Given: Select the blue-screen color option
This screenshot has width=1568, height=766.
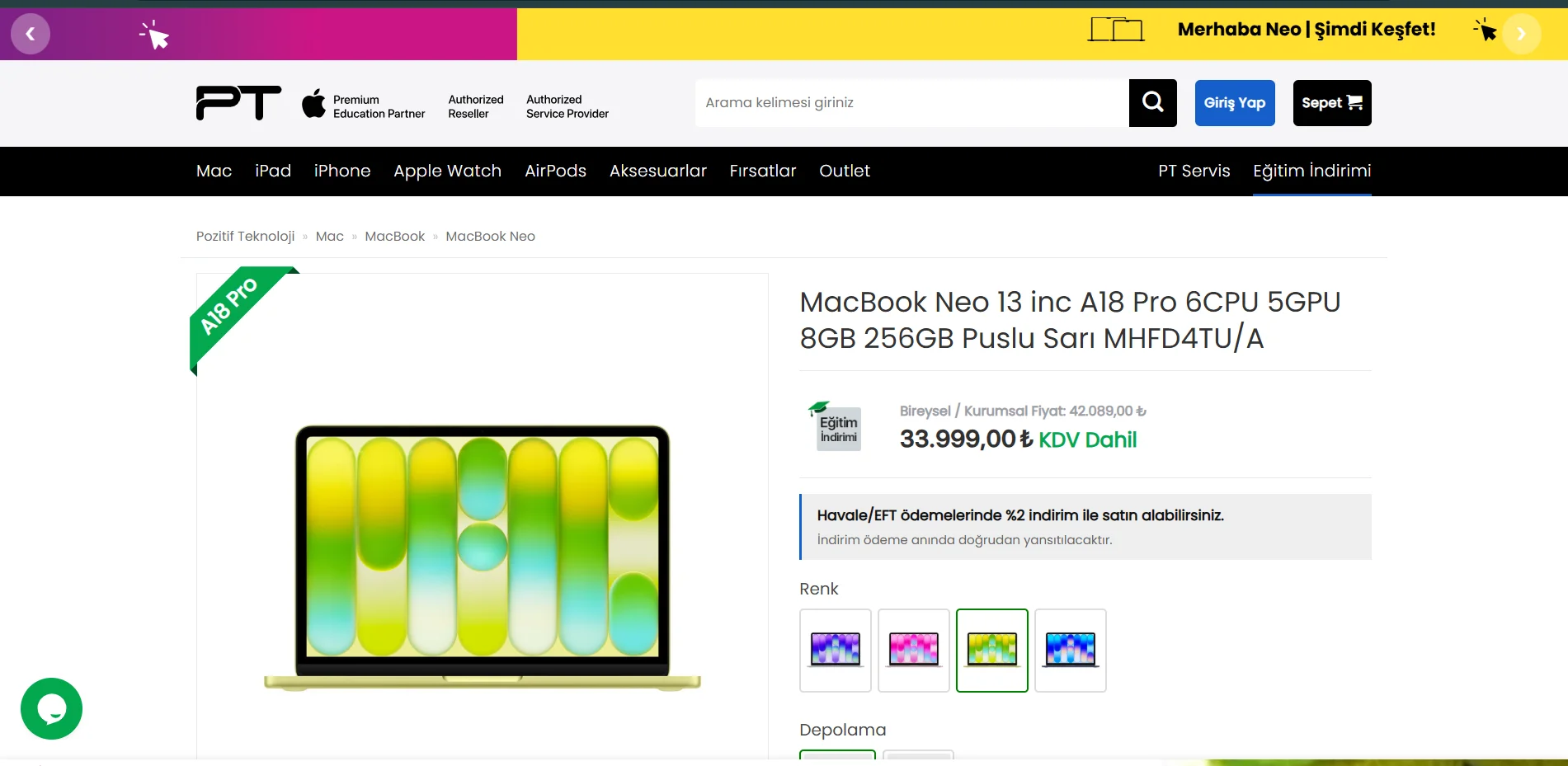Looking at the screenshot, I should click(1071, 651).
